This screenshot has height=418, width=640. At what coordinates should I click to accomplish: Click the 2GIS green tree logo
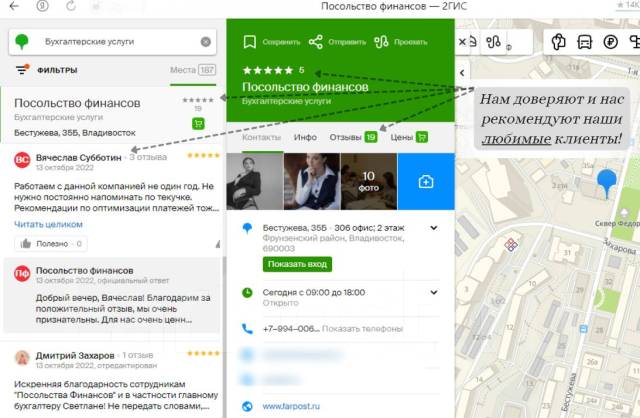22,42
